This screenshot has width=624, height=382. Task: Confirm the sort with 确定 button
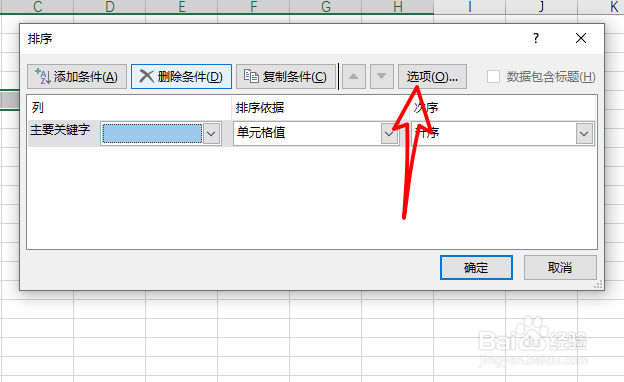click(476, 267)
